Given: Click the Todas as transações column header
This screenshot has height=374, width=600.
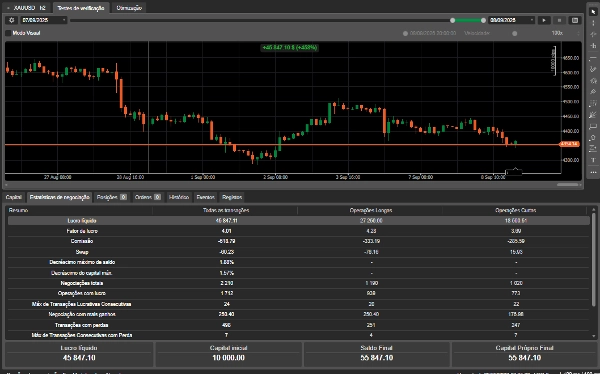Looking at the screenshot, I should [x=226, y=210].
